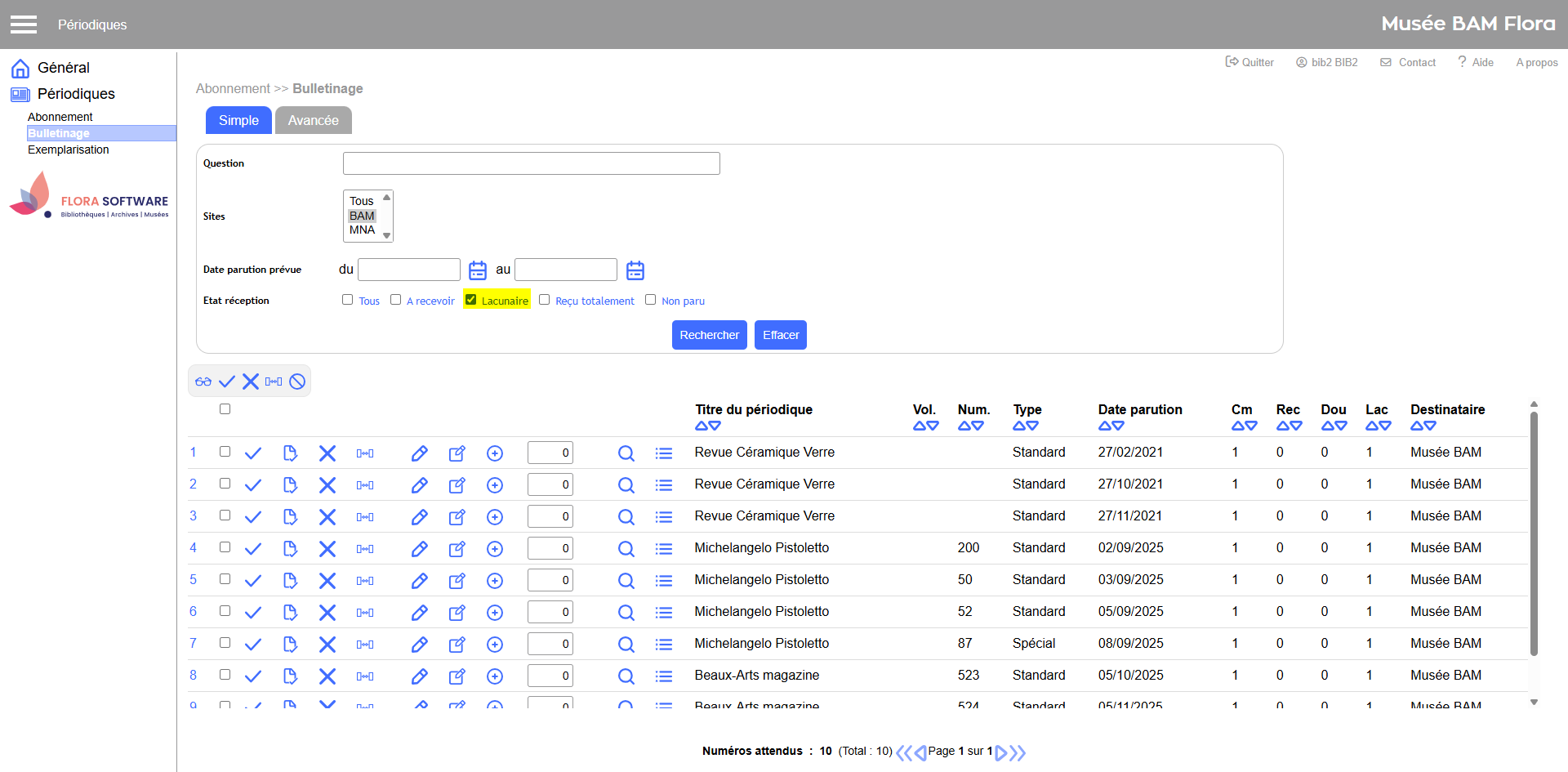This screenshot has width=1568, height=772.
Task: Click the Question text input field
Action: pos(531,163)
